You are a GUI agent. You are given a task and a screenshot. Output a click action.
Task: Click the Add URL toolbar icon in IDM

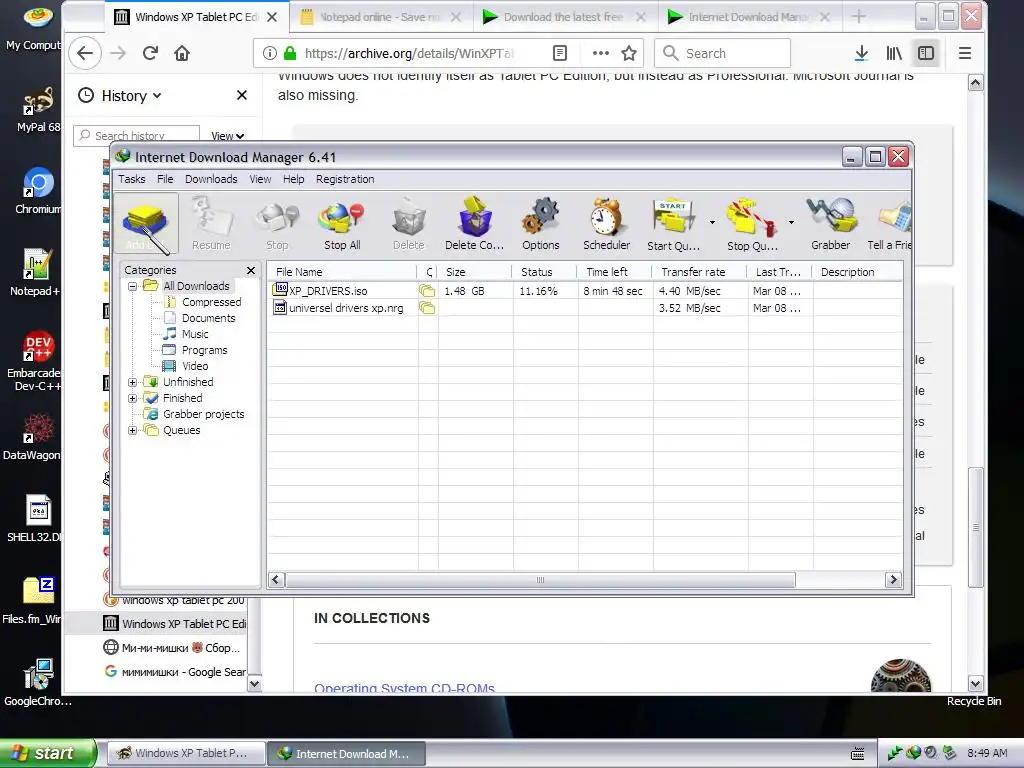click(x=146, y=225)
